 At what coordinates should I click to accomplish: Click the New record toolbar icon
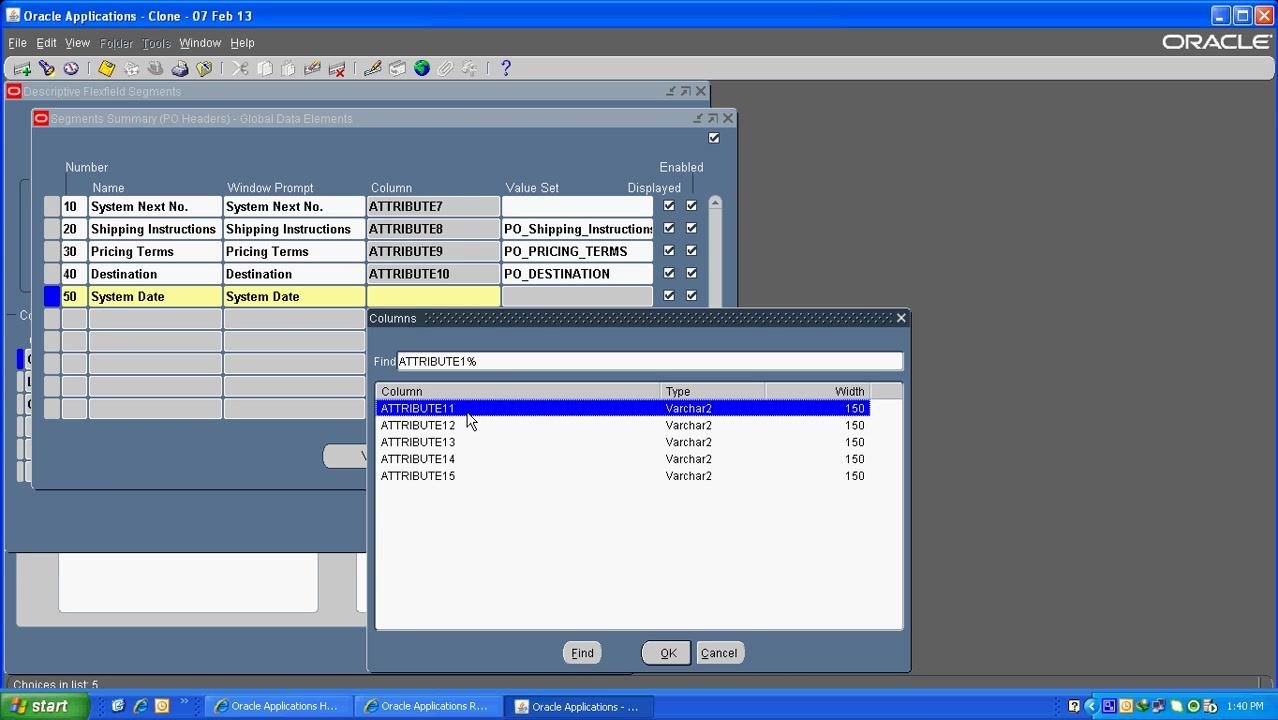[21, 69]
